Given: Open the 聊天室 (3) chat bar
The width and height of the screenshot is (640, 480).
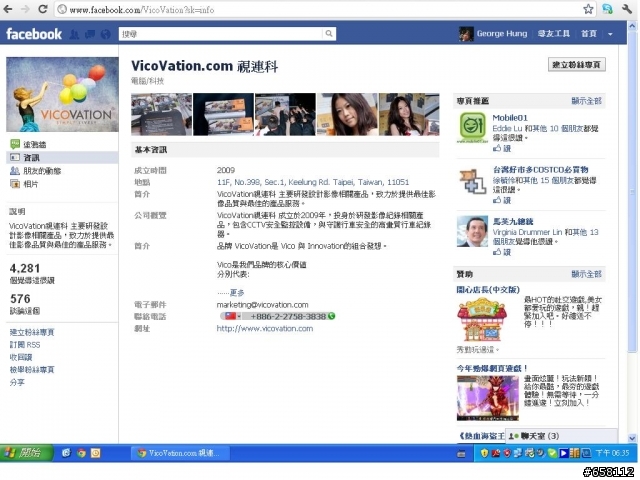Looking at the screenshot, I should (561, 436).
